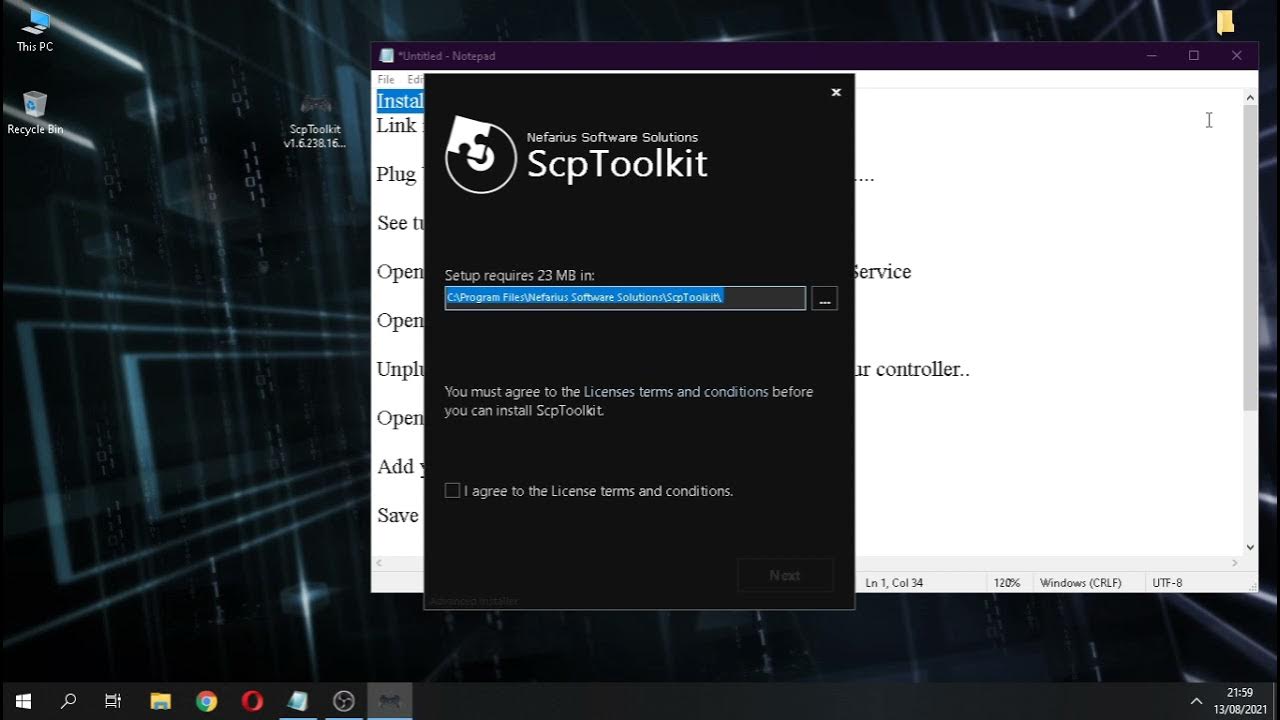Screen dimensions: 1280x720
Task: Open the File menu in Notepad
Action: tap(386, 79)
